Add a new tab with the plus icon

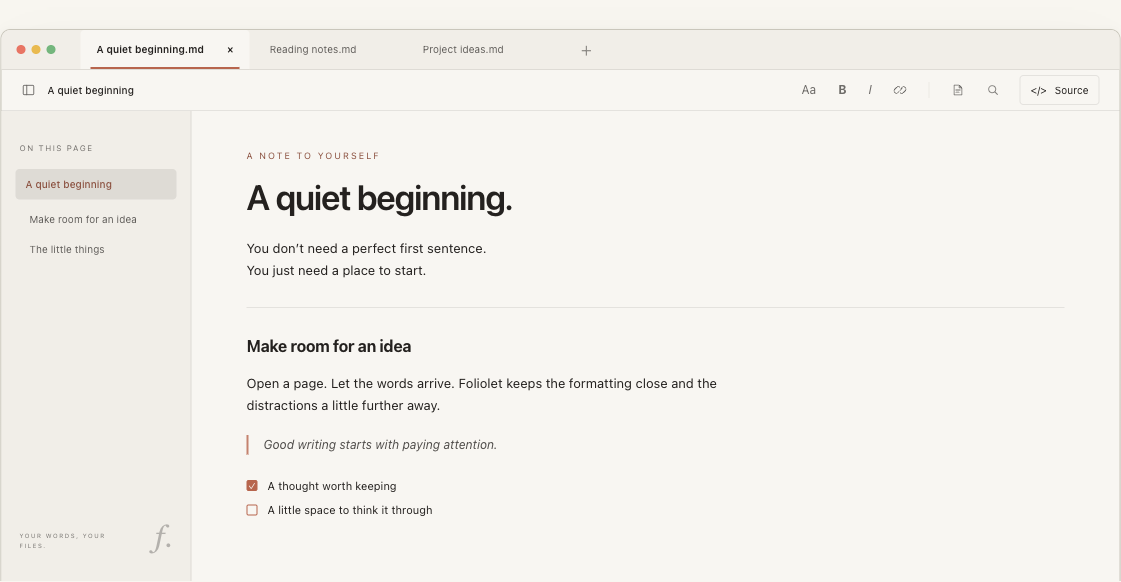pos(586,50)
